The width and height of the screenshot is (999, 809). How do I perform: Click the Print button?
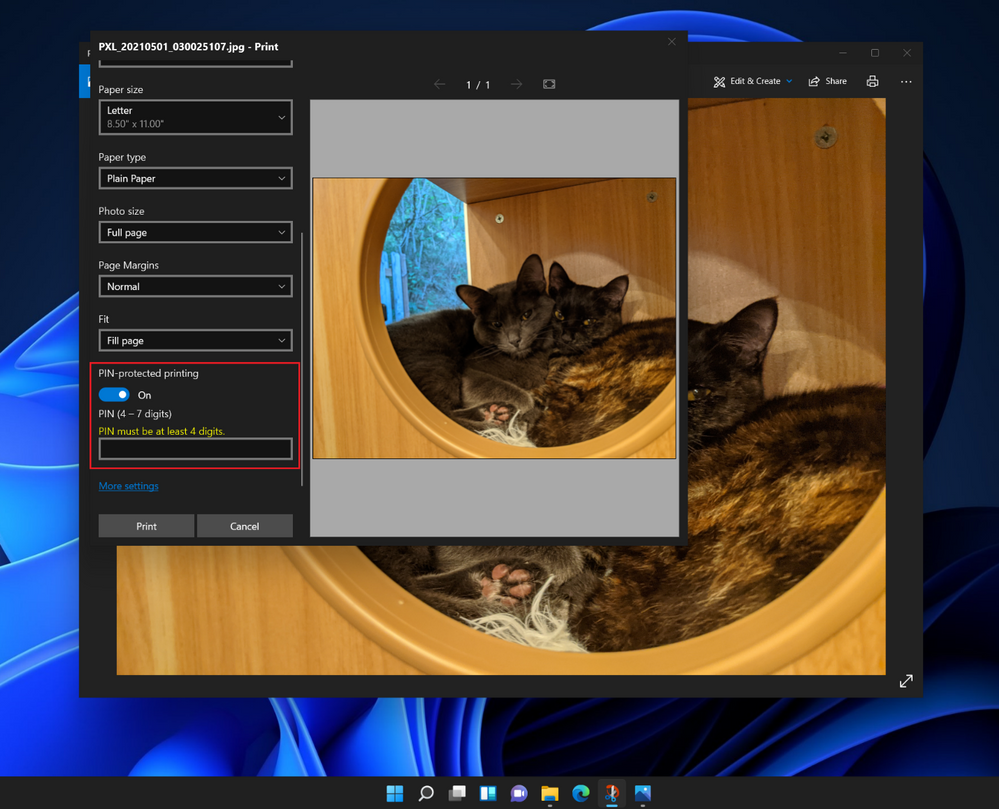(x=146, y=525)
